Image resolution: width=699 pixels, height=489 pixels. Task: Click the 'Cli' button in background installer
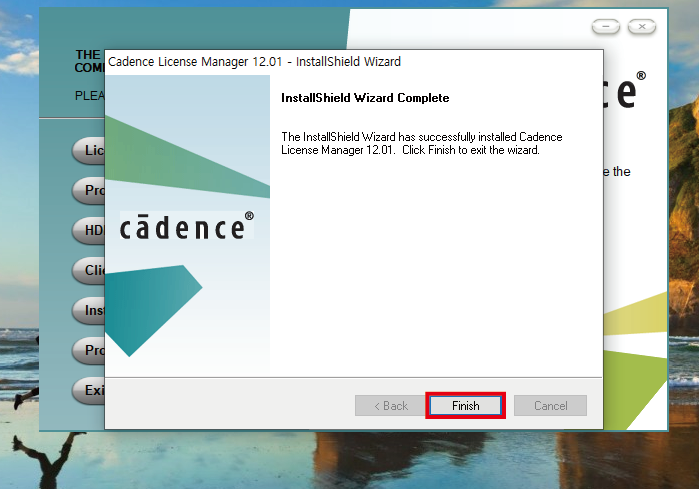point(89,270)
